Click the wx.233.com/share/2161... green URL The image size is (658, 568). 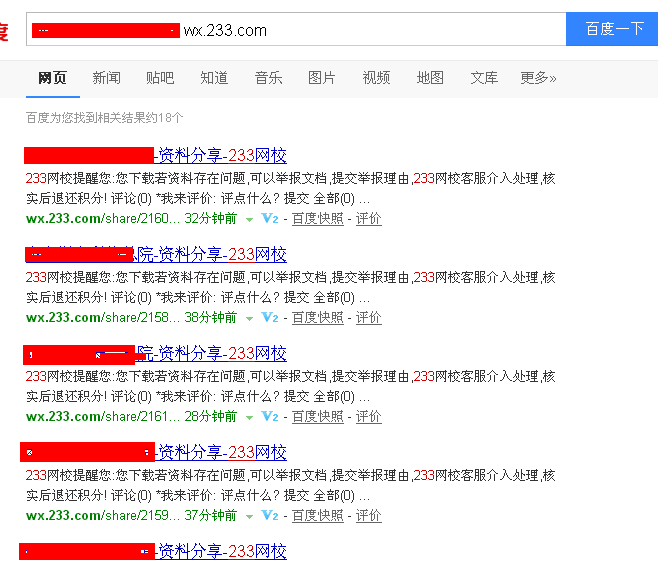coord(103,417)
